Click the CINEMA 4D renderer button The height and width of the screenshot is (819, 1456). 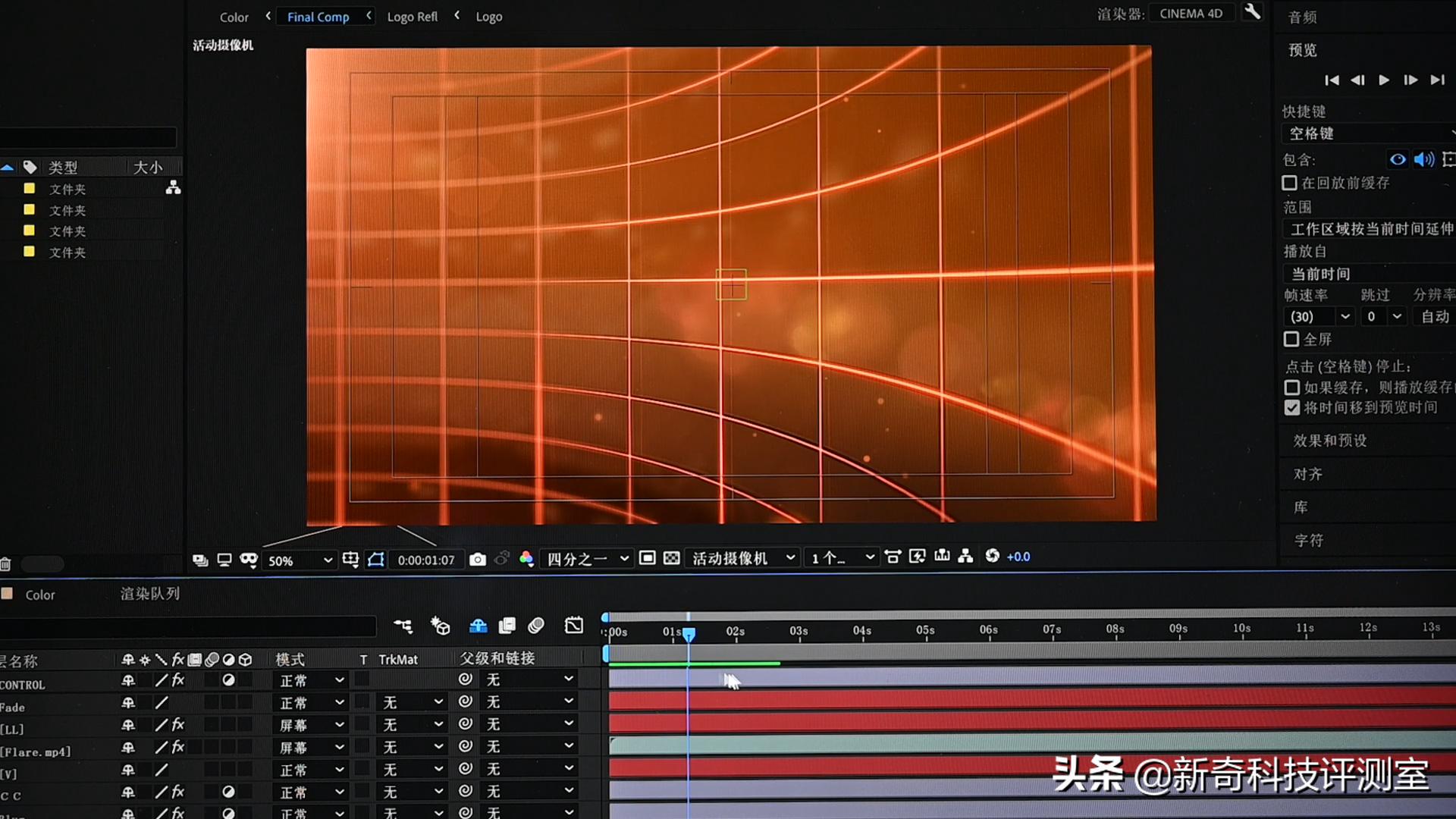click(1191, 12)
